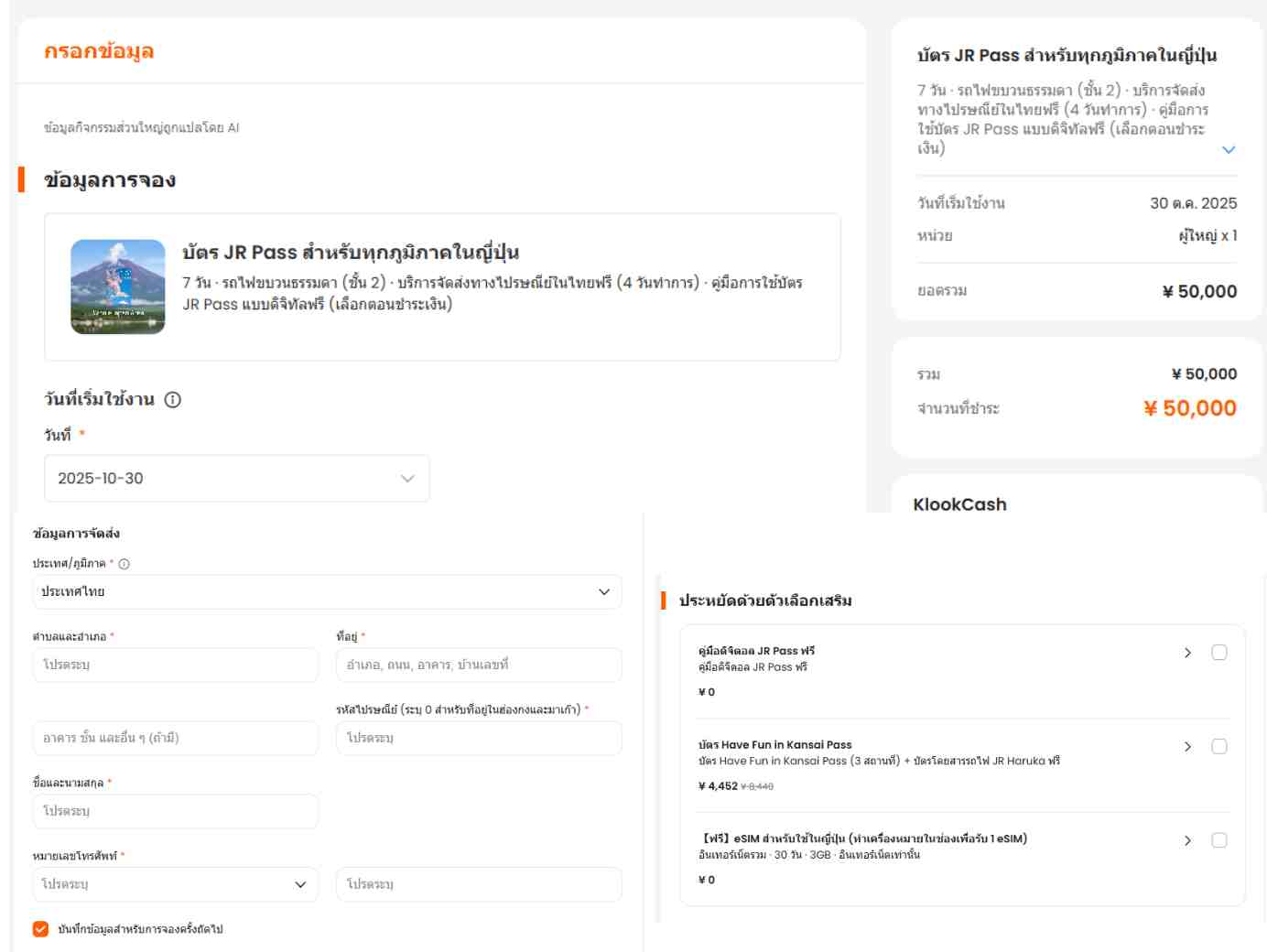
Task: View details arrow for JR Pass digital guide
Action: [1187, 653]
